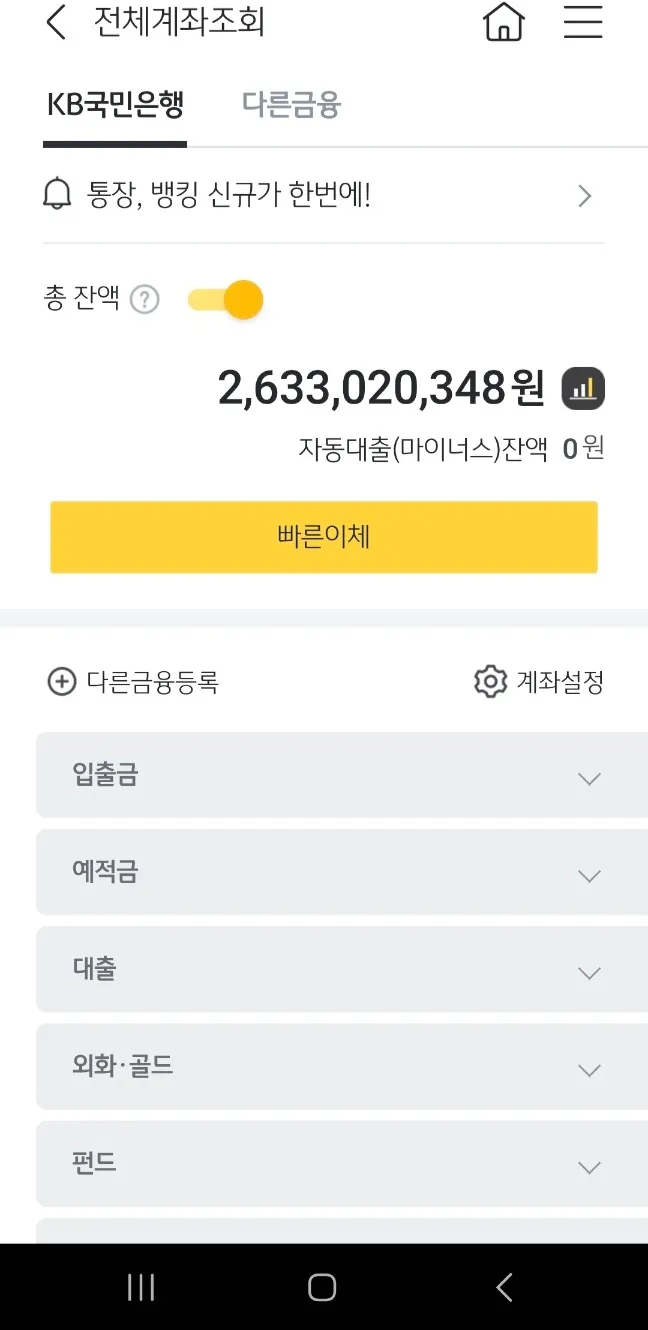Open the 통장, 뱅킹 신규가 한번에 banner arrow
648x1330 pixels.
point(585,196)
